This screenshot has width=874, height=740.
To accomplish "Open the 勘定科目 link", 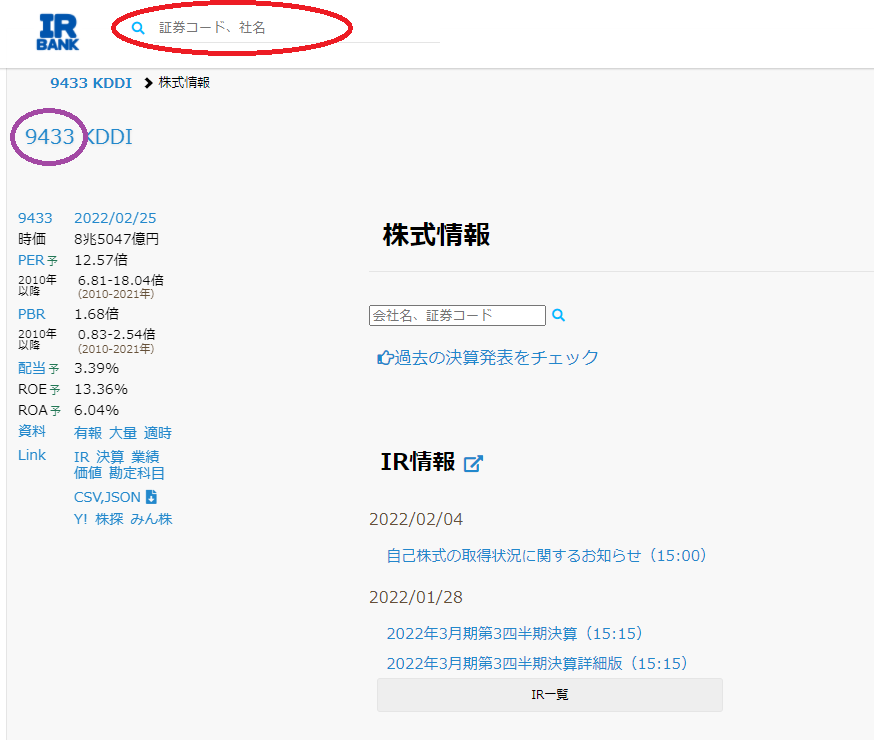I will pos(137,473).
